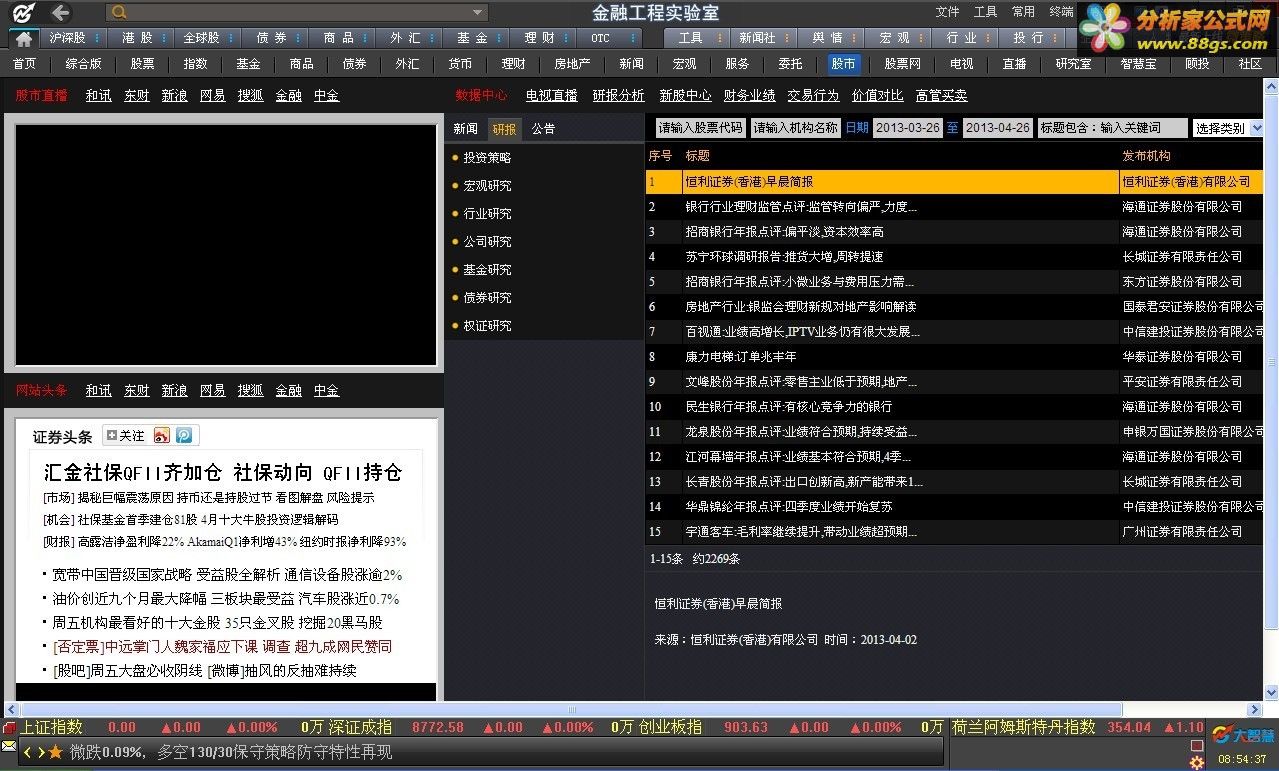1279x771 pixels.
Task: Open the 终端 menu
Action: tap(1061, 12)
